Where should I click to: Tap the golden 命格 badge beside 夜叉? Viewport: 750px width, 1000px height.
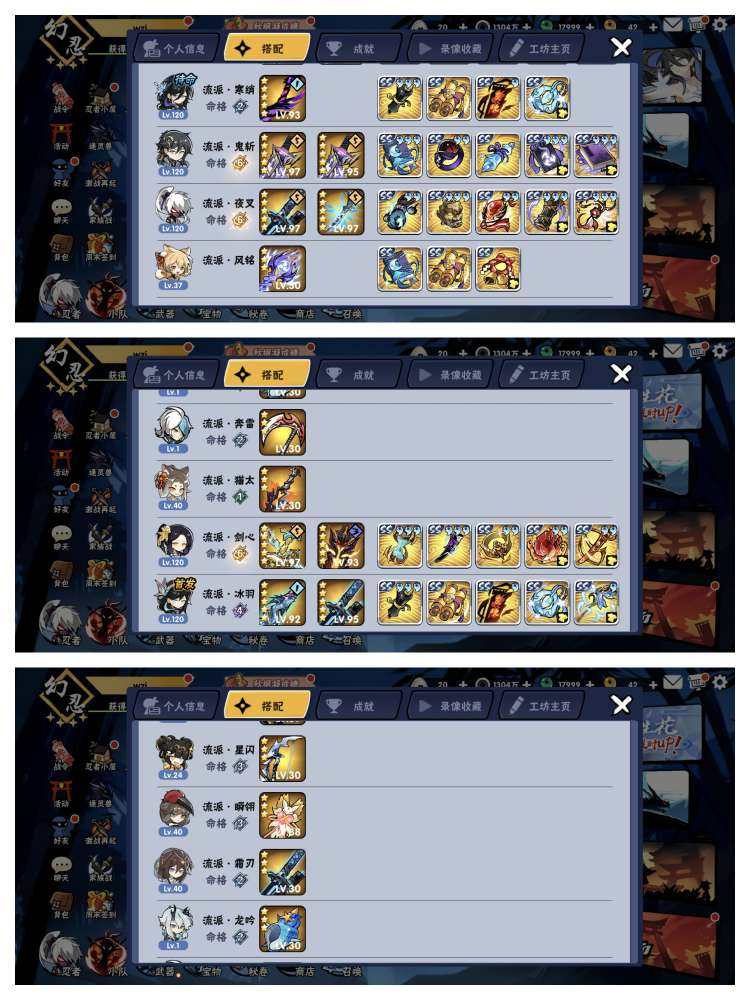pyautogui.click(x=240, y=220)
